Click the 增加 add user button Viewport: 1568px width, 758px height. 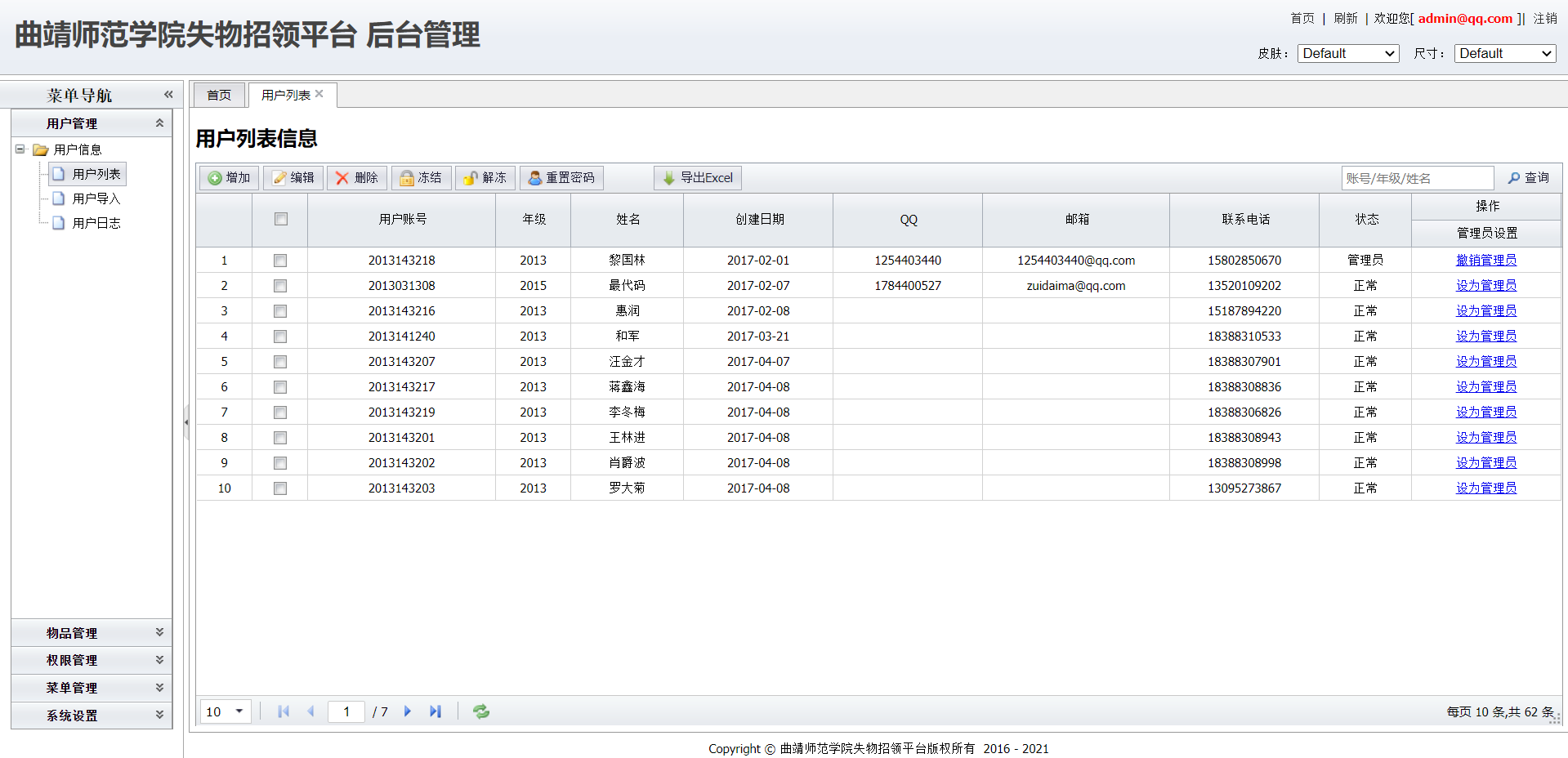pos(229,178)
